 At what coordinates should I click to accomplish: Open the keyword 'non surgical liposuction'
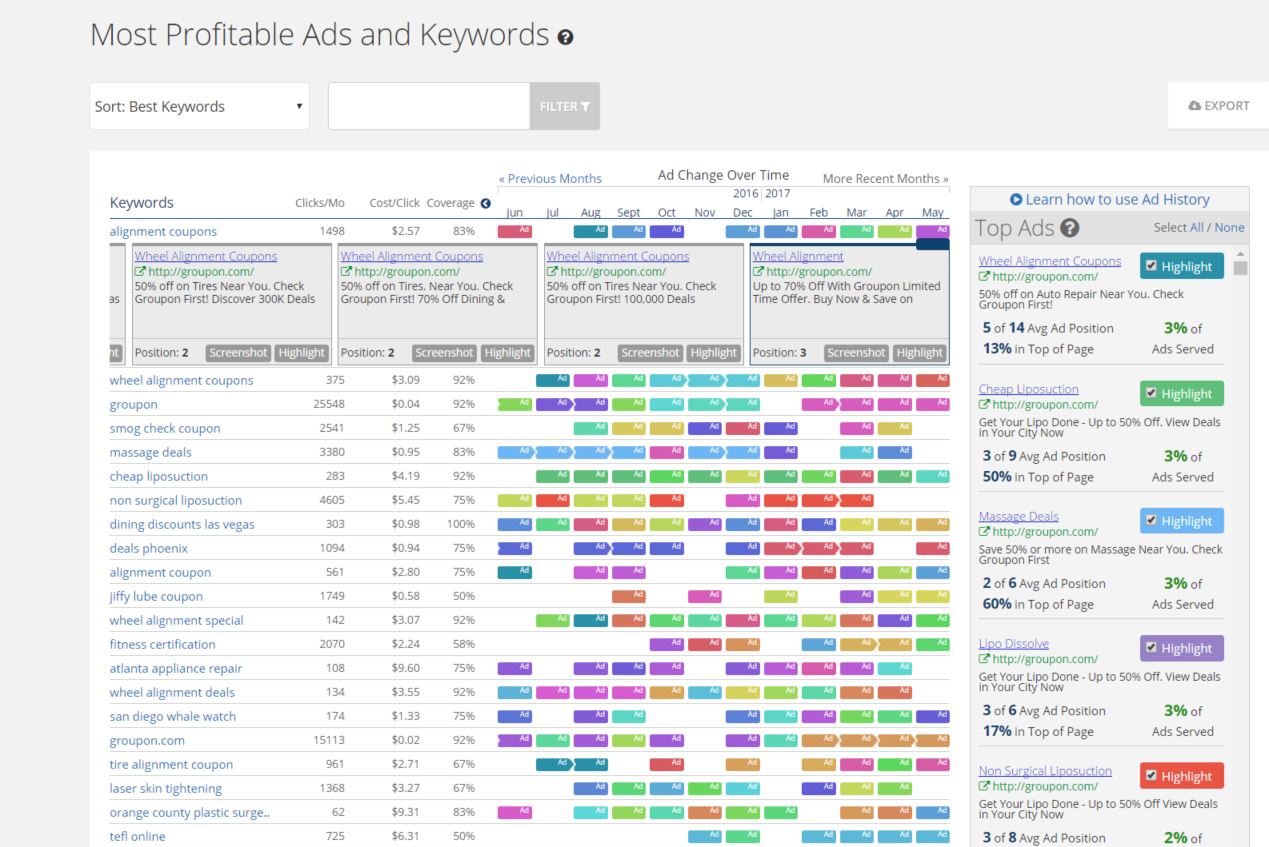pos(176,500)
